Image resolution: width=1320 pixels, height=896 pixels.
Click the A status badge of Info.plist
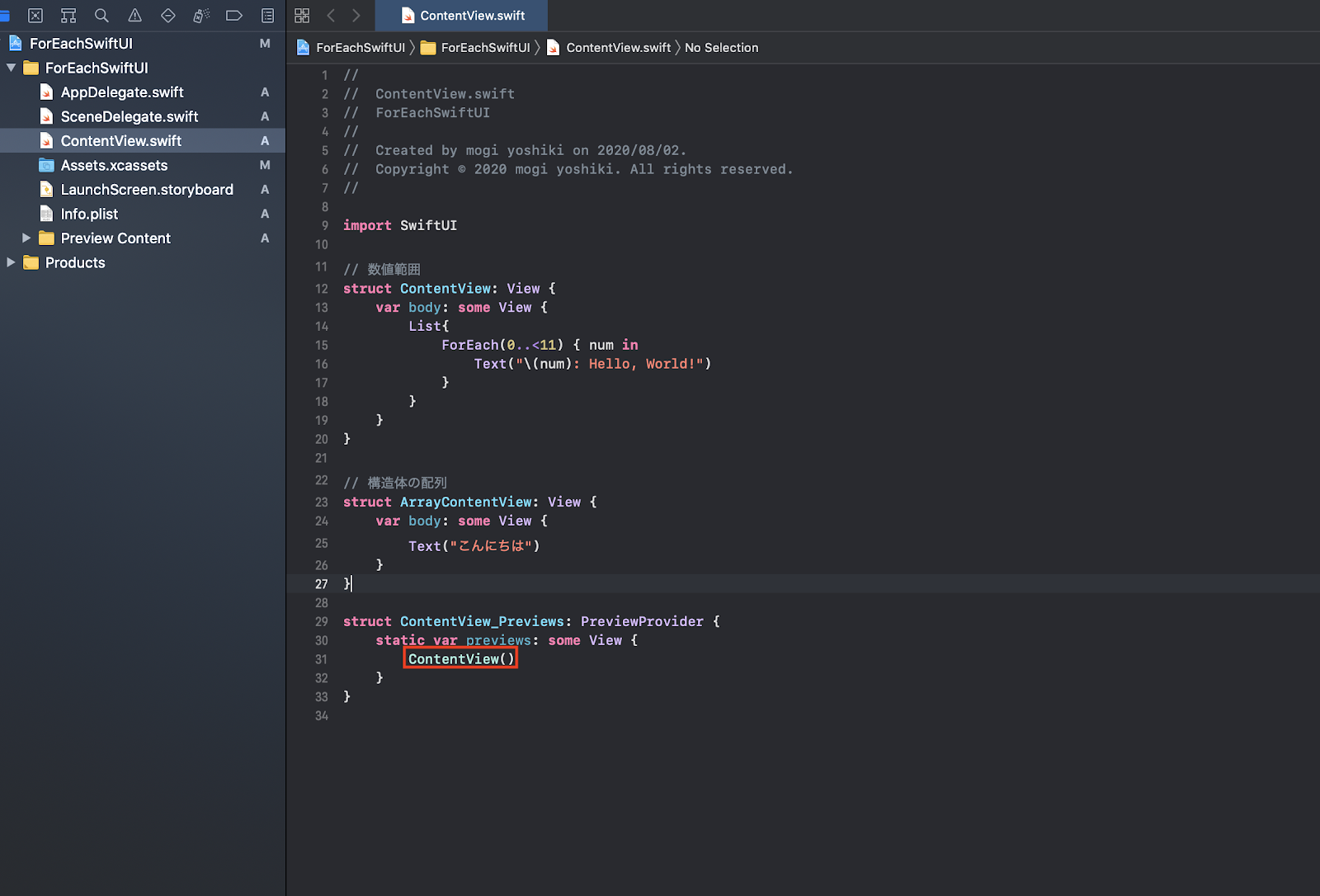coord(265,214)
